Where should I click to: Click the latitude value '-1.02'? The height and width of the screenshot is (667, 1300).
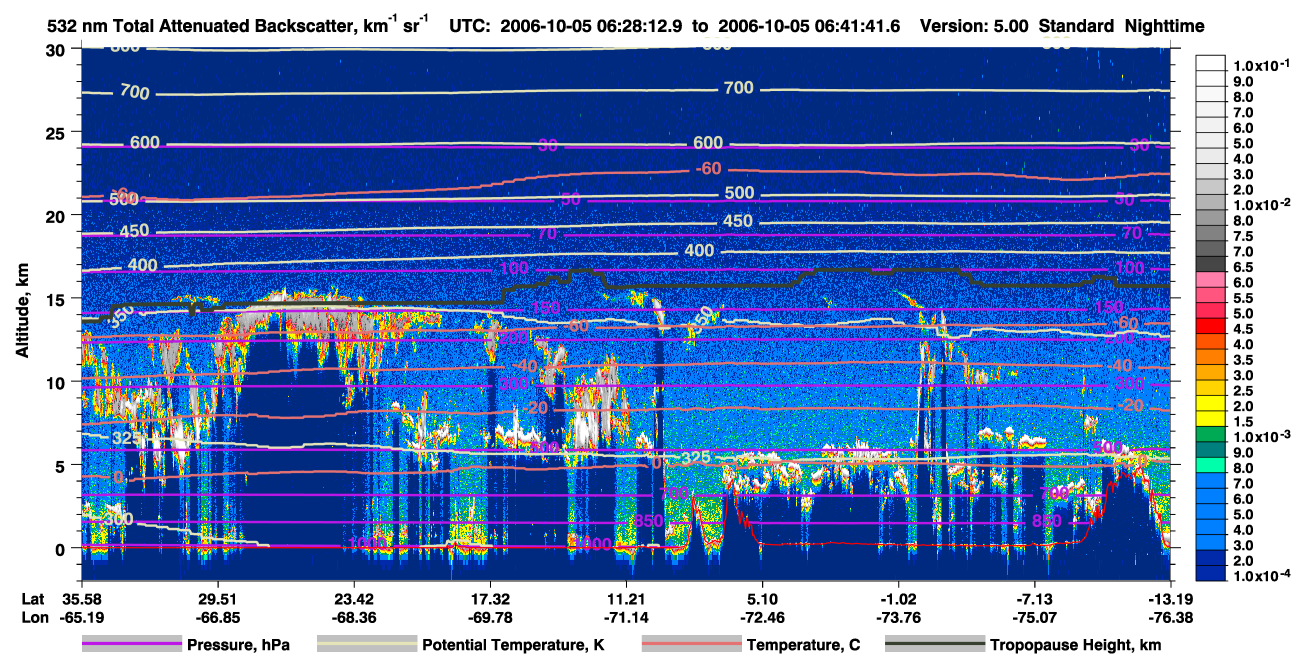tap(899, 598)
